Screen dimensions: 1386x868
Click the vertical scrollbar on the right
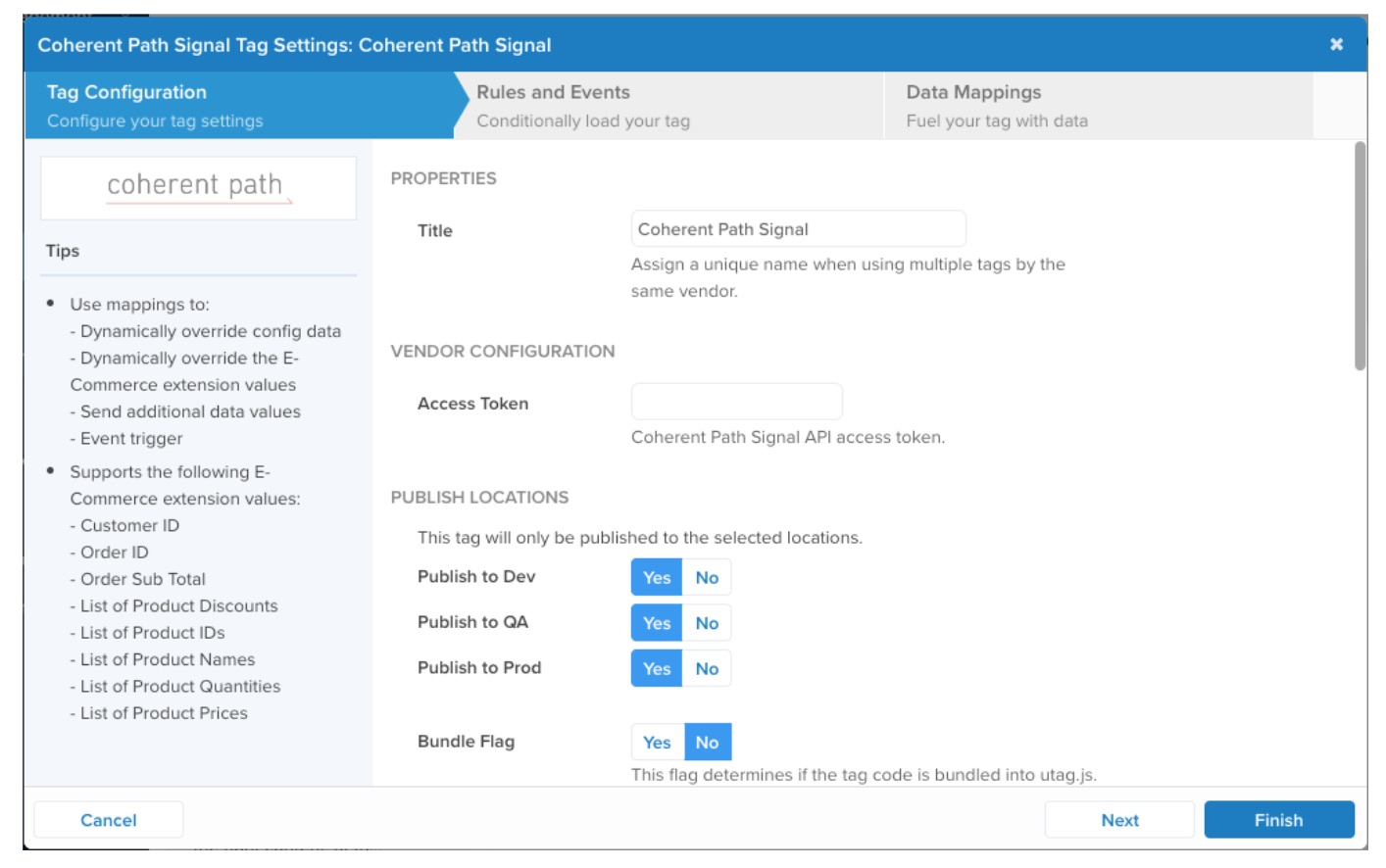pos(1360,257)
